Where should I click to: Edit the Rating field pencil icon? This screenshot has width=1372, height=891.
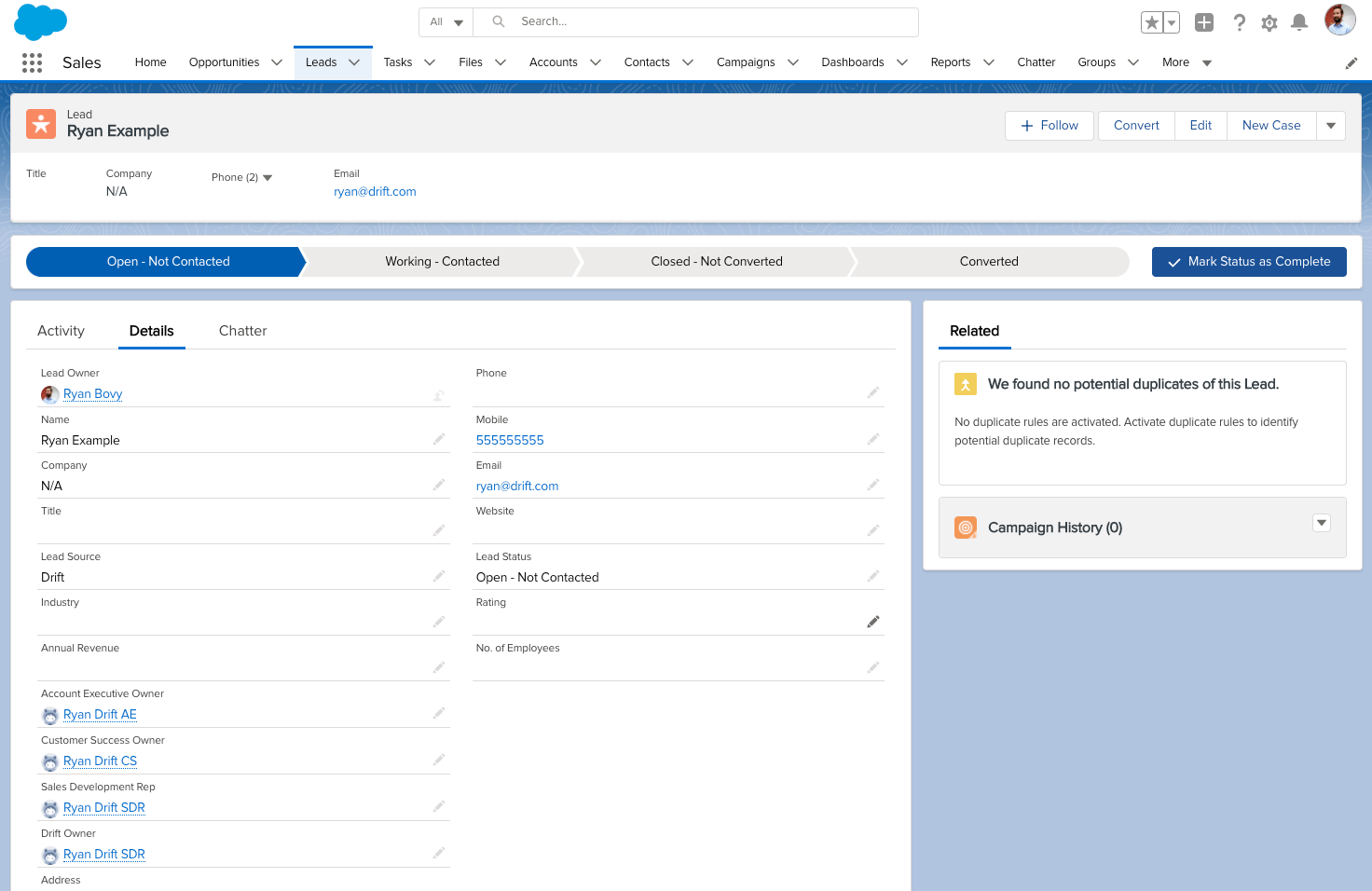pyautogui.click(x=873, y=622)
